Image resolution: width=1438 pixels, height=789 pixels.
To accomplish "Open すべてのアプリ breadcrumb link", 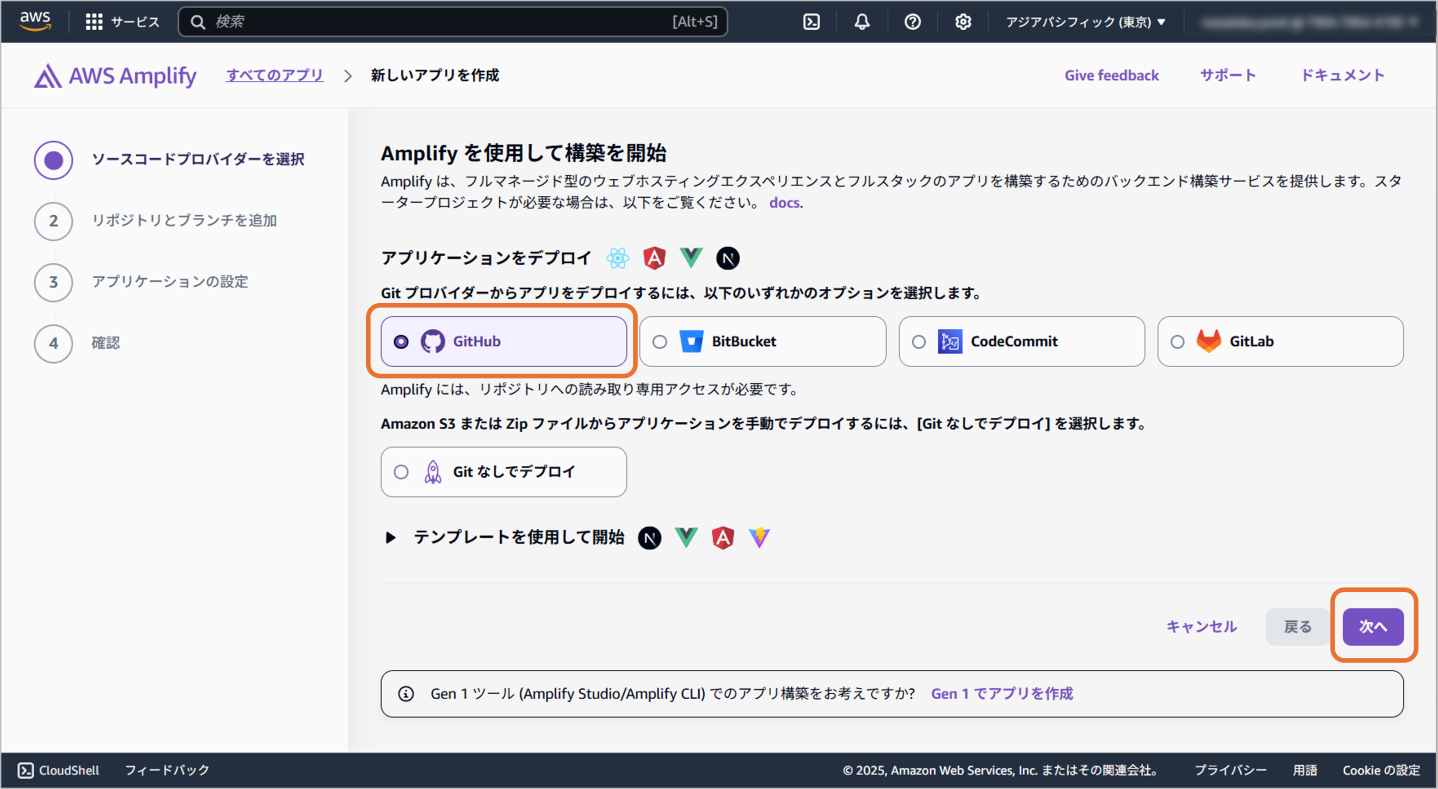I will point(275,75).
